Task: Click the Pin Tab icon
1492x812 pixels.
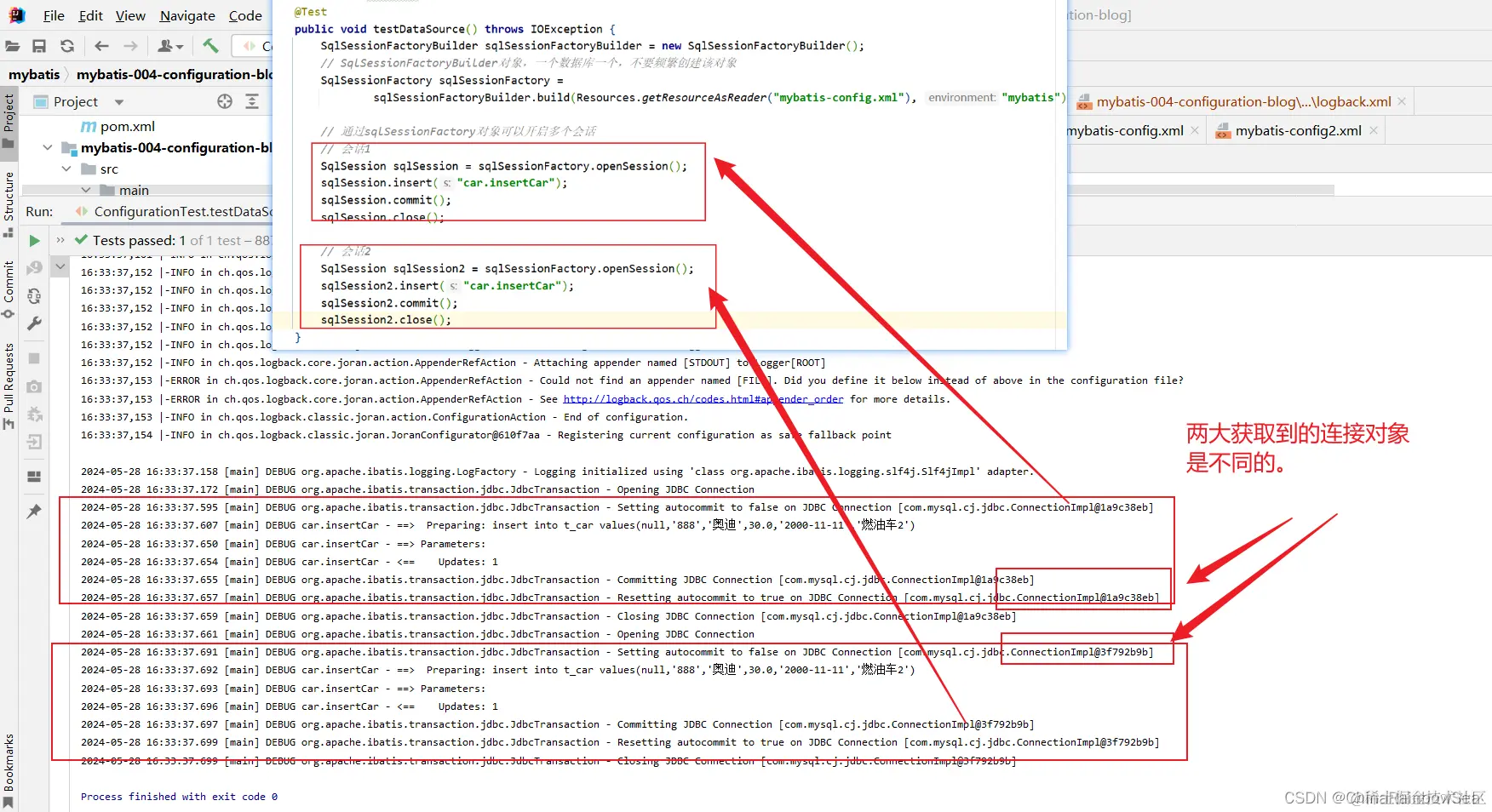Action: [x=34, y=512]
